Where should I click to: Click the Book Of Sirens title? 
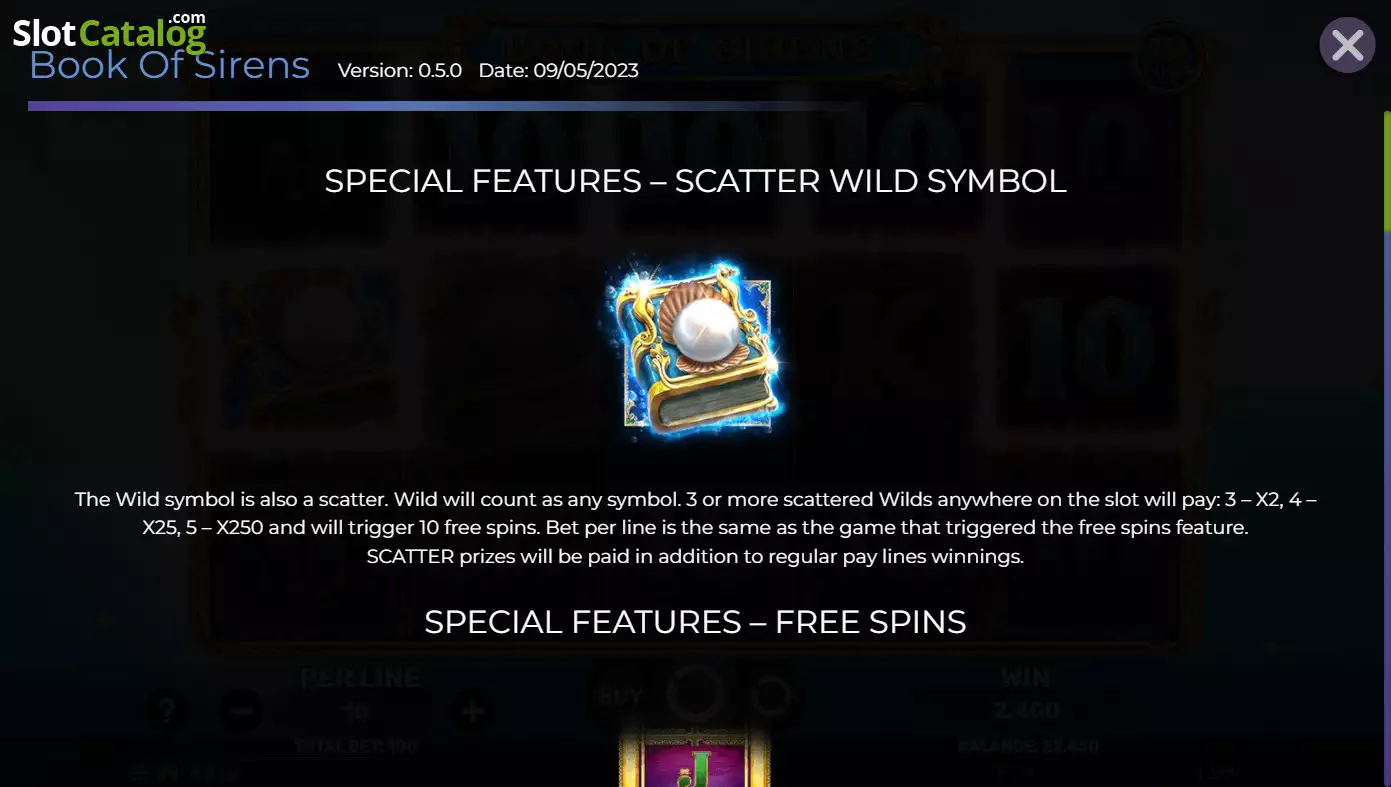[170, 66]
